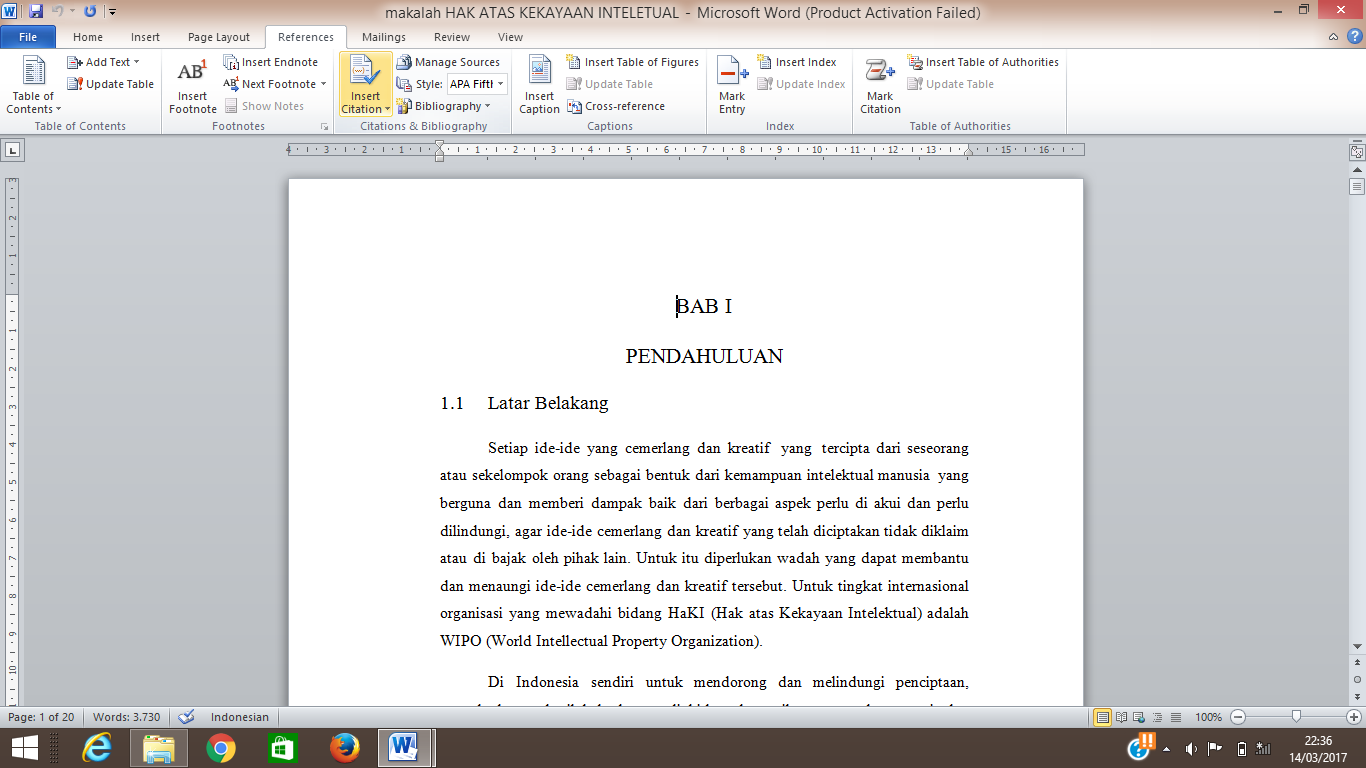Open the Add Text dropdown
The image size is (1366, 768).
(x=103, y=61)
